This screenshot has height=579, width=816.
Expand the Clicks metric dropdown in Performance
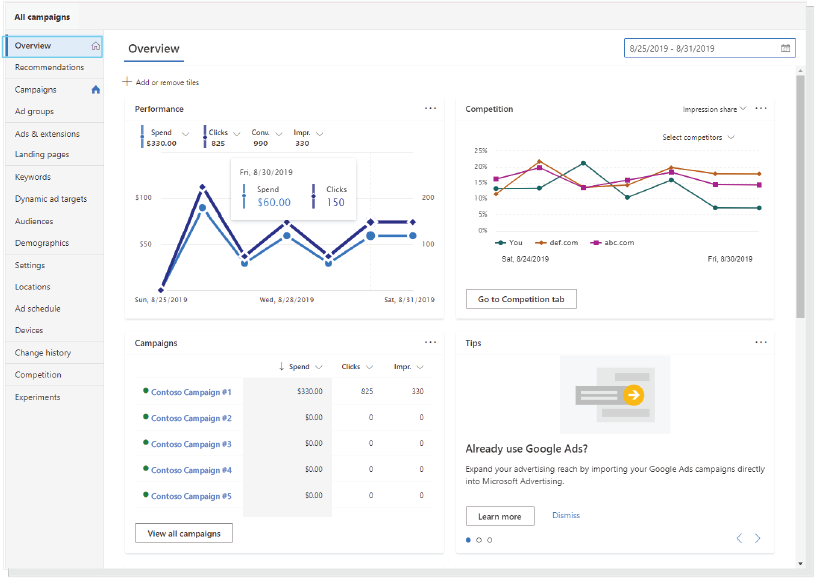pos(237,134)
